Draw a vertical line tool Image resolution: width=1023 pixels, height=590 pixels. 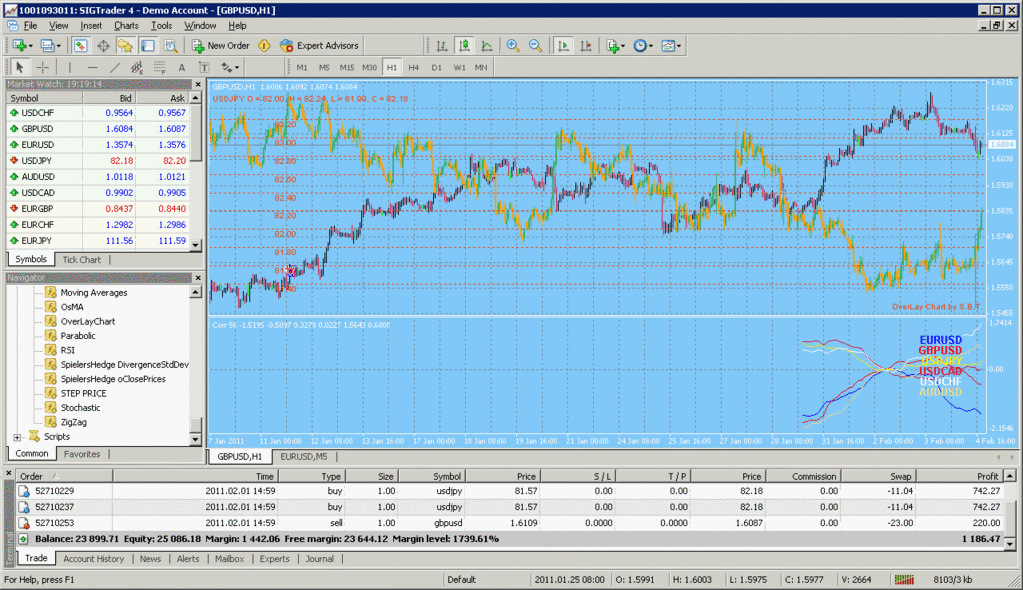70,67
